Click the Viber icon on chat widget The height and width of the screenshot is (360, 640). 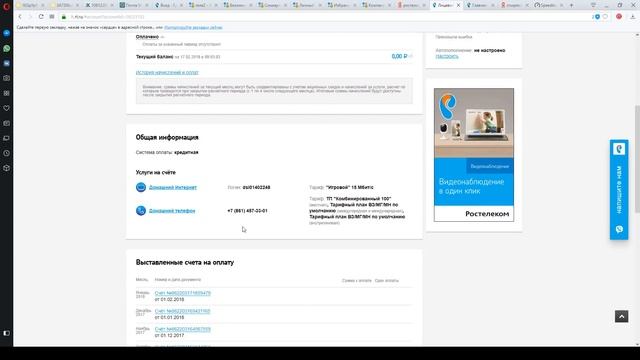(619, 229)
